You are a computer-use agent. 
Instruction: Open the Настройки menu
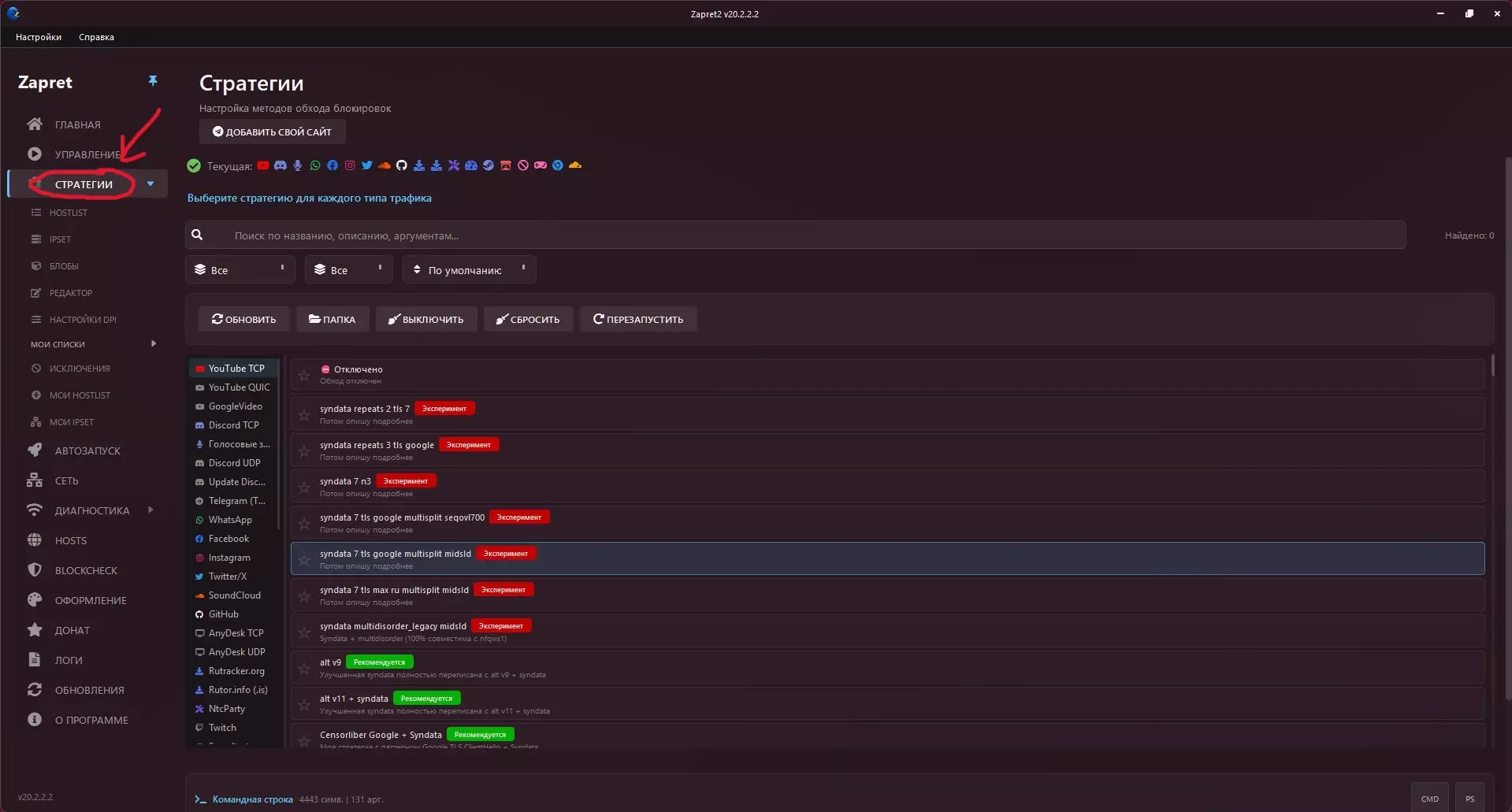click(x=39, y=37)
